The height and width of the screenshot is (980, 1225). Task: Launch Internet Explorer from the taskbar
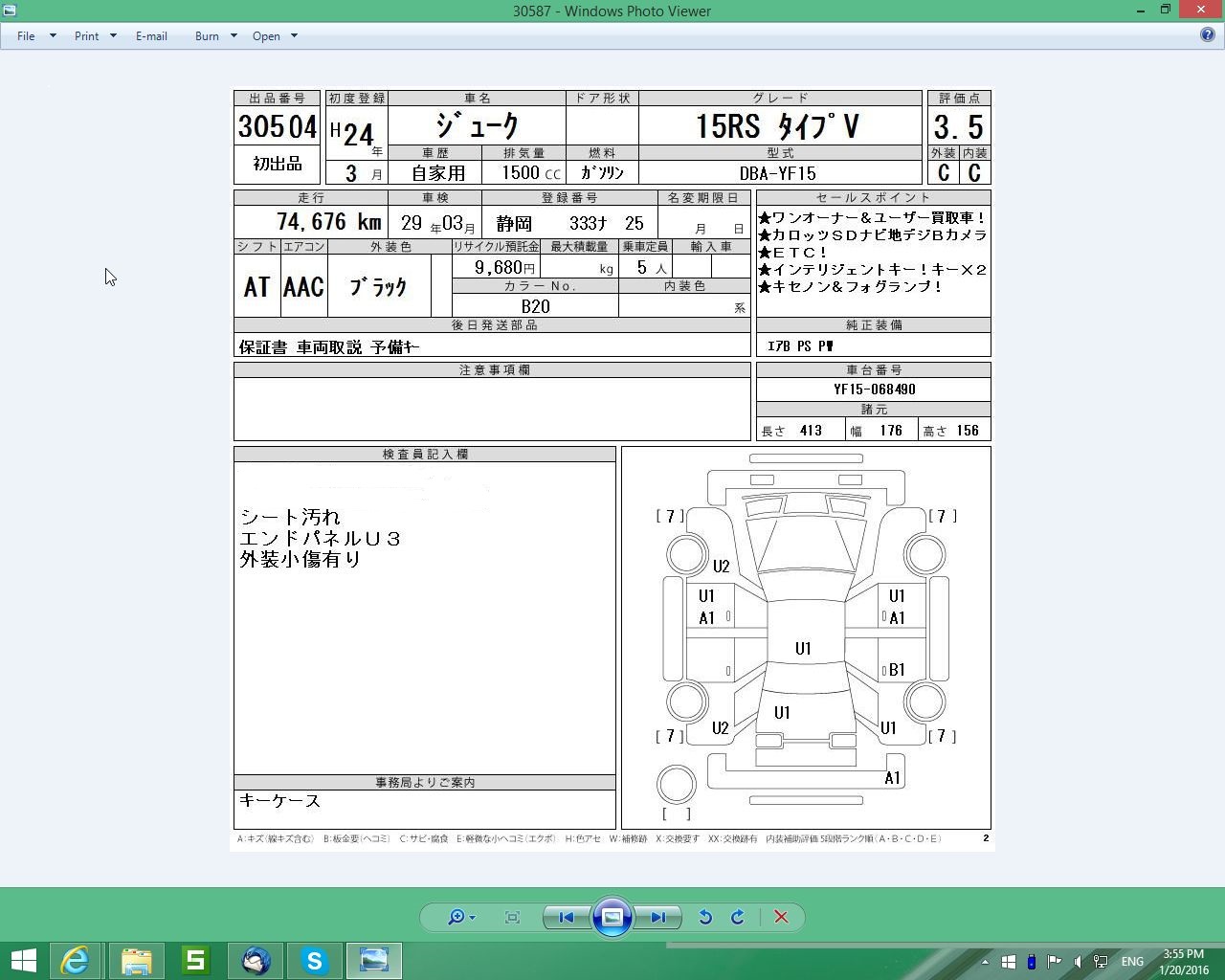click(x=75, y=960)
